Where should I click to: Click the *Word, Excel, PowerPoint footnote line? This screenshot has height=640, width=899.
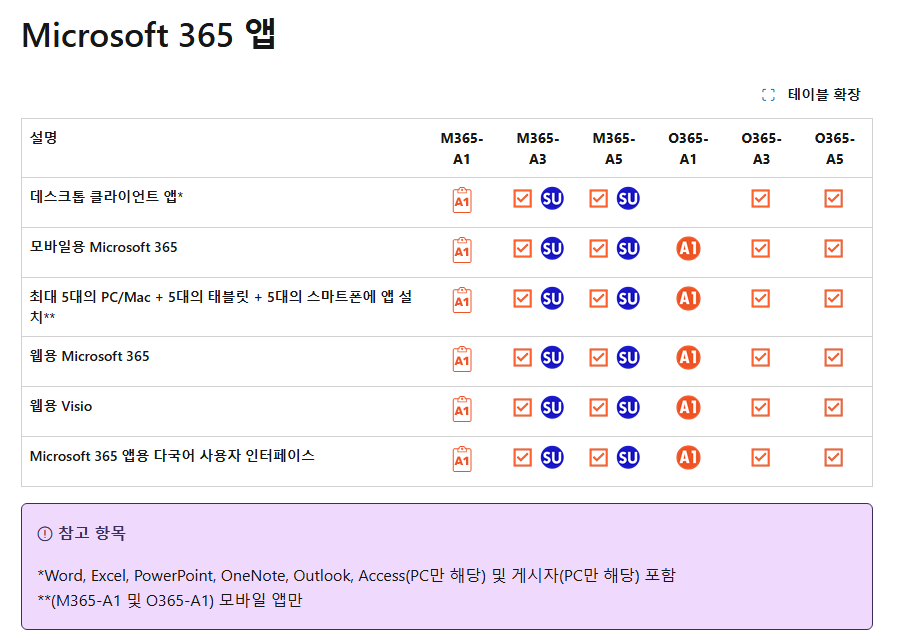(x=357, y=575)
